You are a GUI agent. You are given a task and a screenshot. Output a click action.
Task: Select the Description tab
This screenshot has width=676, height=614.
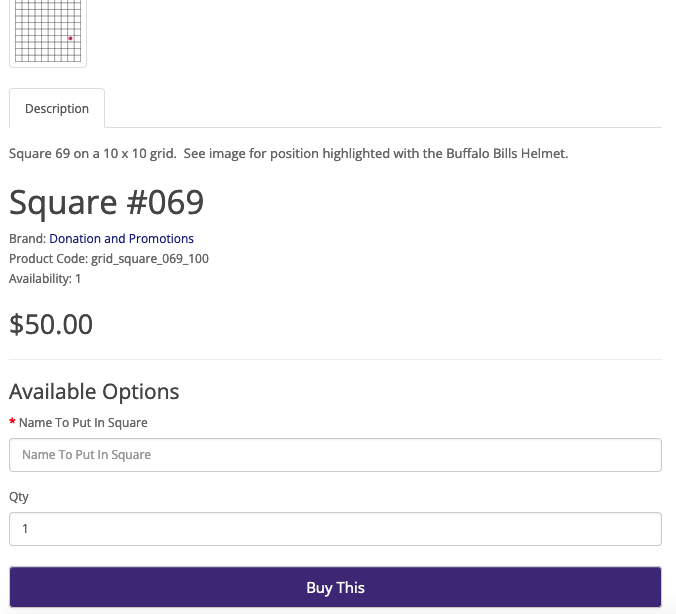(57, 108)
